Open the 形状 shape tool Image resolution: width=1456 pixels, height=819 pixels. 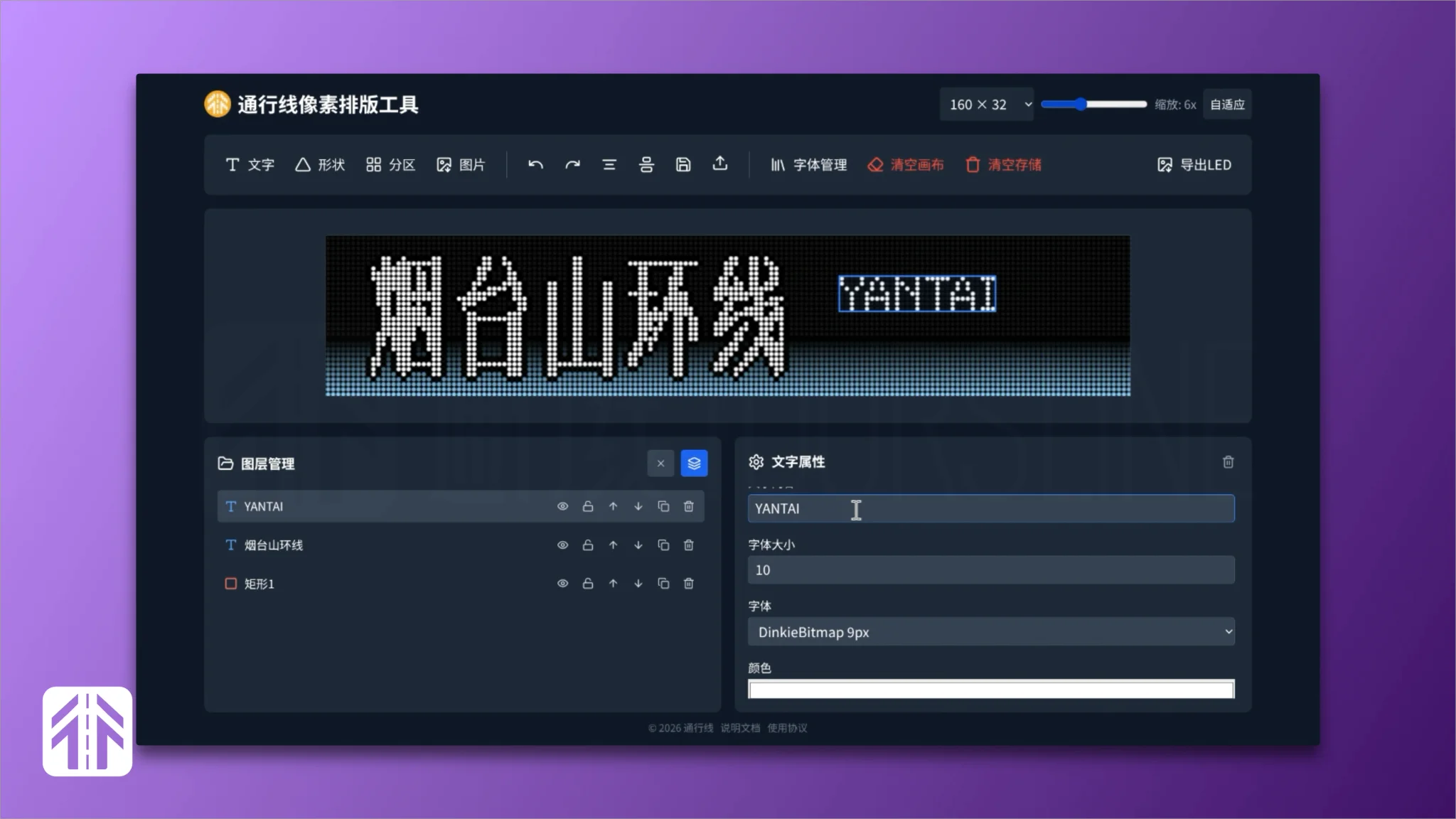[x=319, y=164]
